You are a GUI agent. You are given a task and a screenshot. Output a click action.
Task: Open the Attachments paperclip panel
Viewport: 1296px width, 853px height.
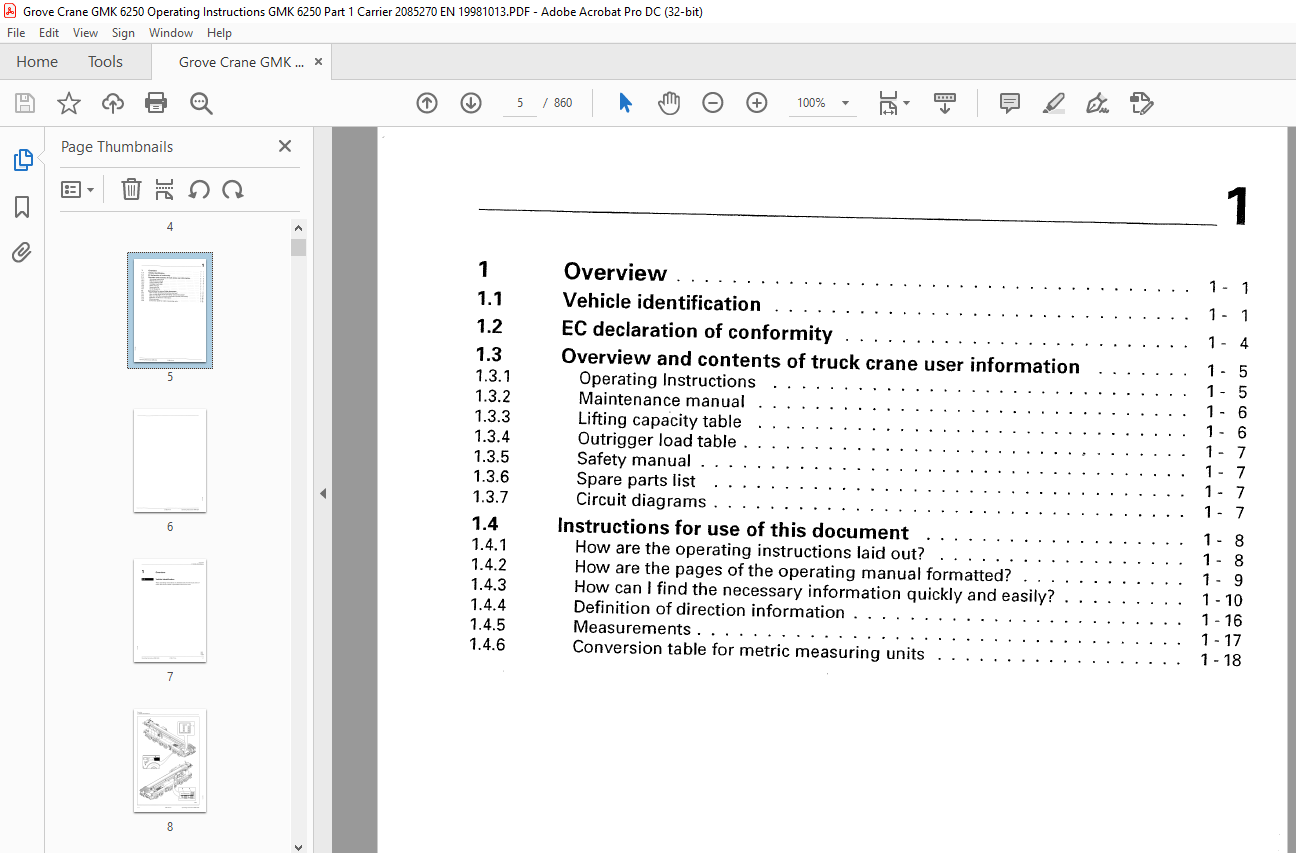point(22,253)
